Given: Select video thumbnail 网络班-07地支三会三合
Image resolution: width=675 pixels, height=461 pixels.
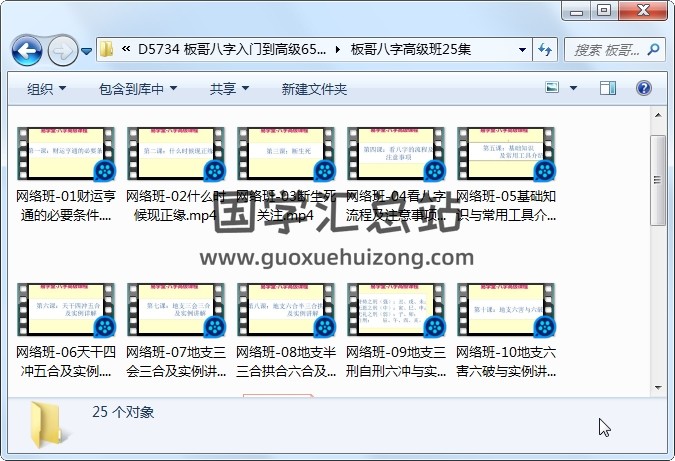Looking at the screenshot, I should point(176,310).
